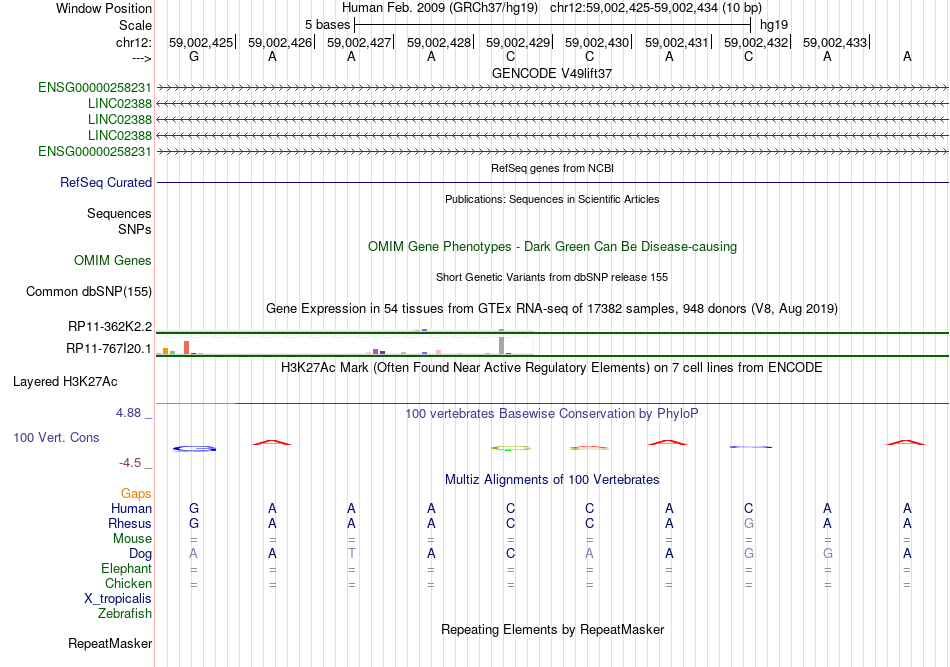Click the OMIM Genes label
The height and width of the screenshot is (667, 950).
pos(113,260)
